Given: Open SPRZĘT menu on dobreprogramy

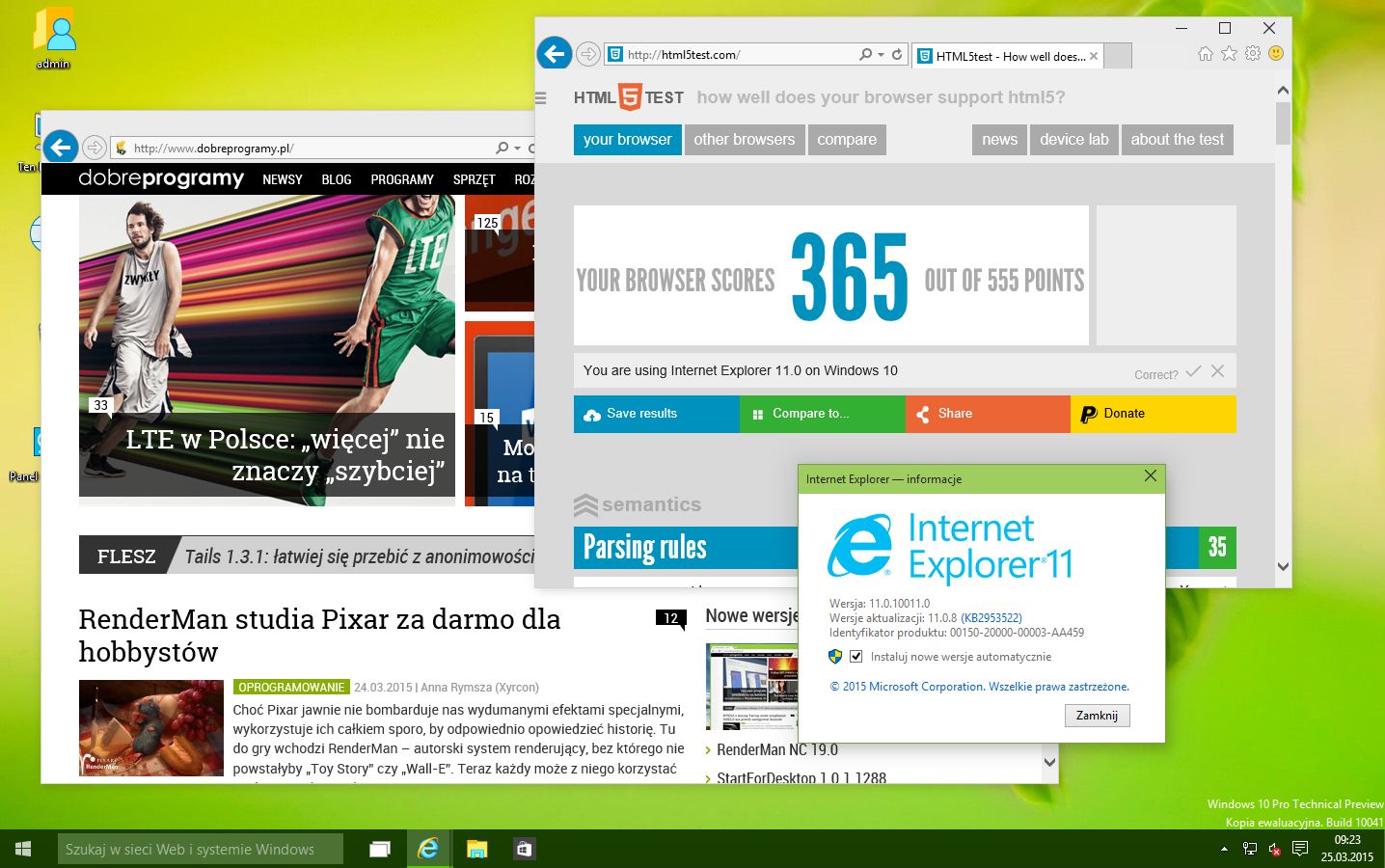Looking at the screenshot, I should coord(475,179).
